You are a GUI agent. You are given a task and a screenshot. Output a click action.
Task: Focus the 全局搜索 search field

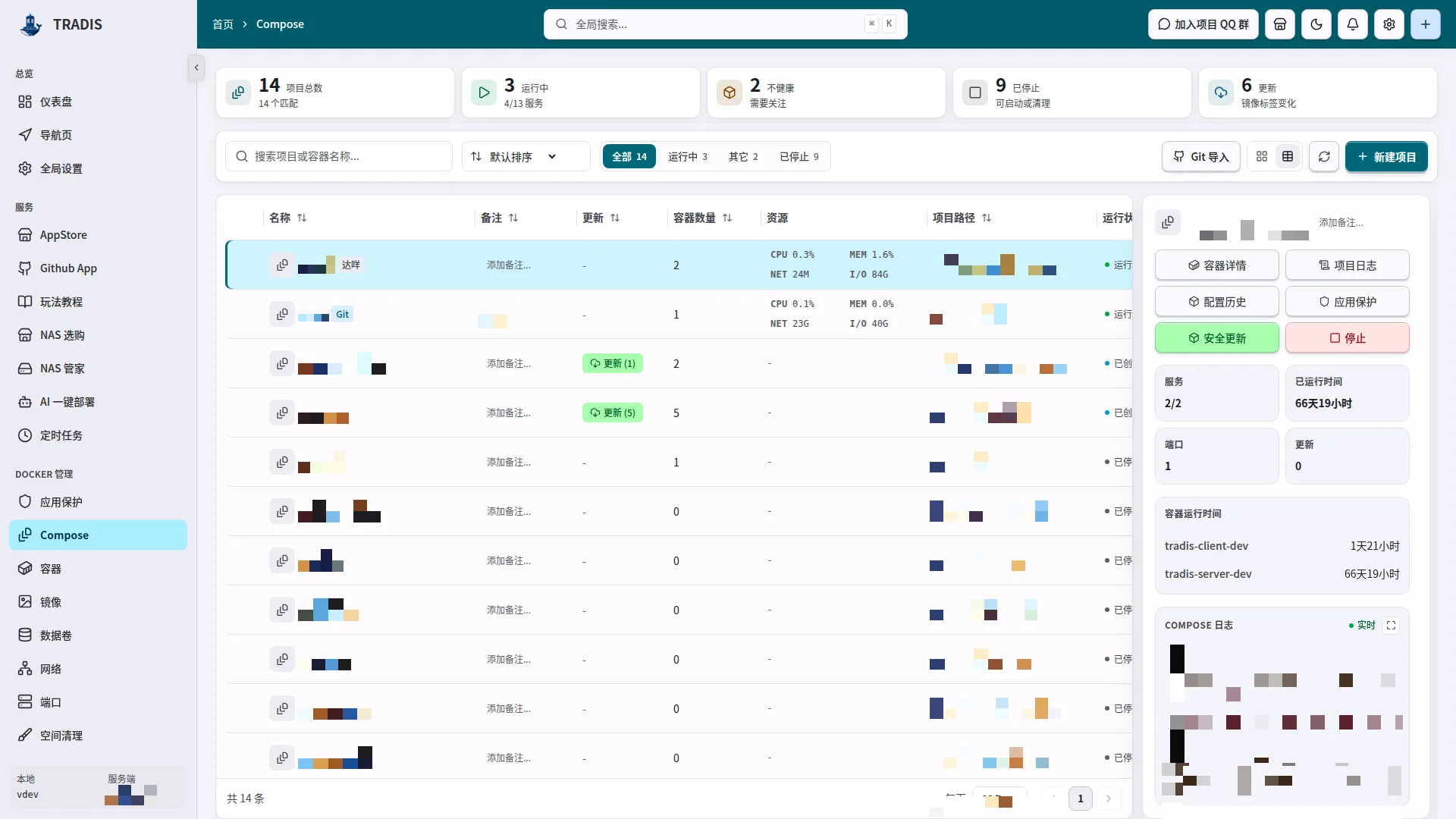(x=725, y=24)
